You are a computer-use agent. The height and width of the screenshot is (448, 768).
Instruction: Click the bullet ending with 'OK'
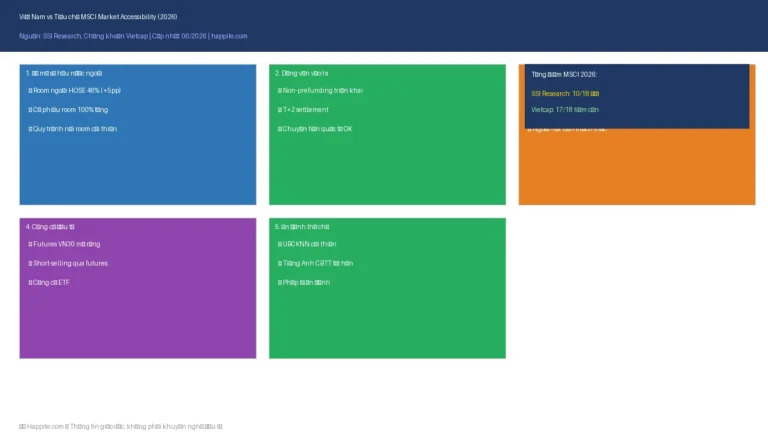(x=315, y=129)
